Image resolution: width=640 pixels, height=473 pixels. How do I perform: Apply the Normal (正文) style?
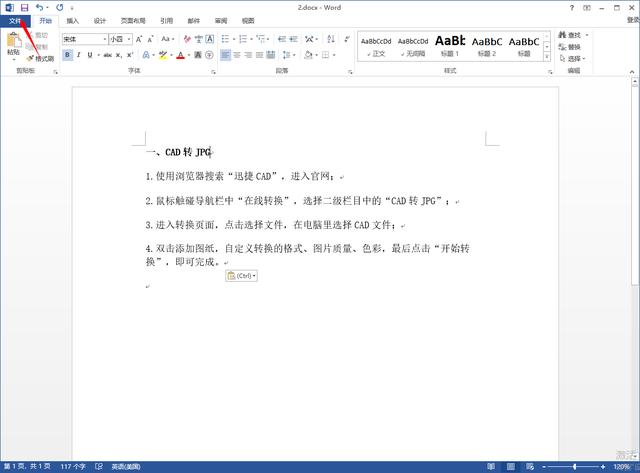pyautogui.click(x=376, y=46)
